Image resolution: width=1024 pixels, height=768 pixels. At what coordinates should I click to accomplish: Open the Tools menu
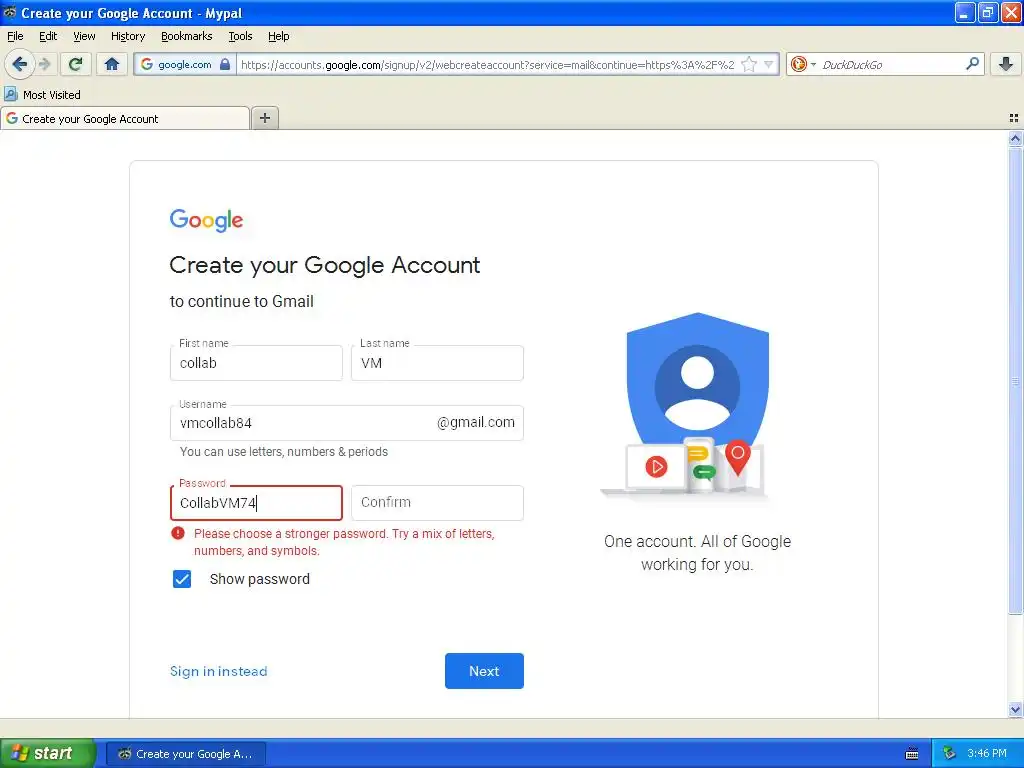240,36
